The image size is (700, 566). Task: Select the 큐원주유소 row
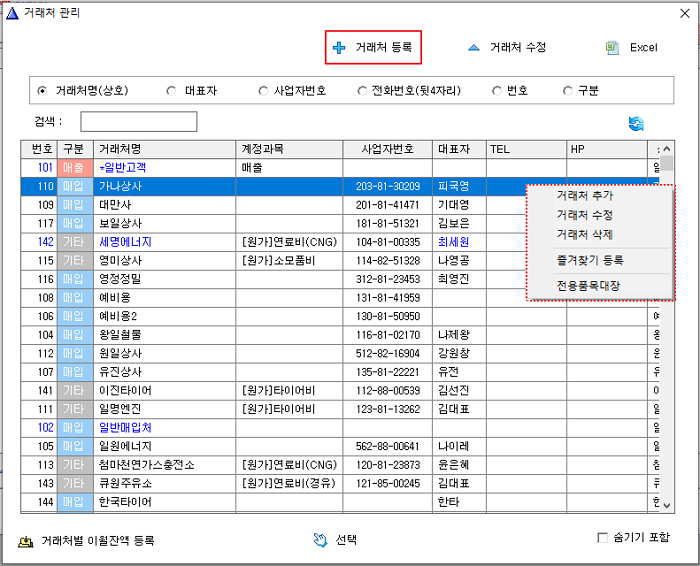[340, 483]
